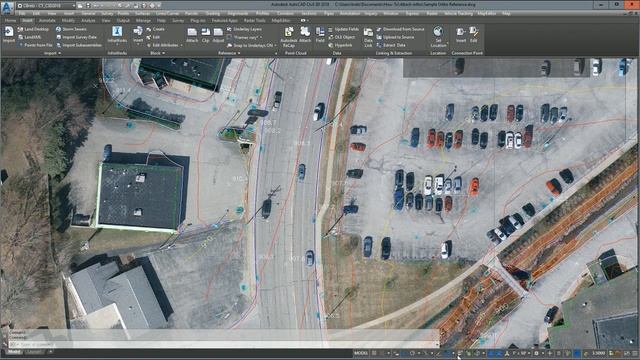Expand the Block panel
Viewport: 640px width, 360px height.
click(158, 53)
